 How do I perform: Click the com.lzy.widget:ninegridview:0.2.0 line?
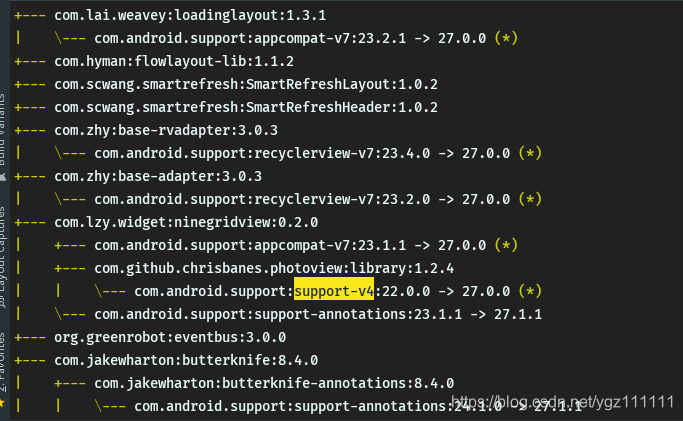186,222
